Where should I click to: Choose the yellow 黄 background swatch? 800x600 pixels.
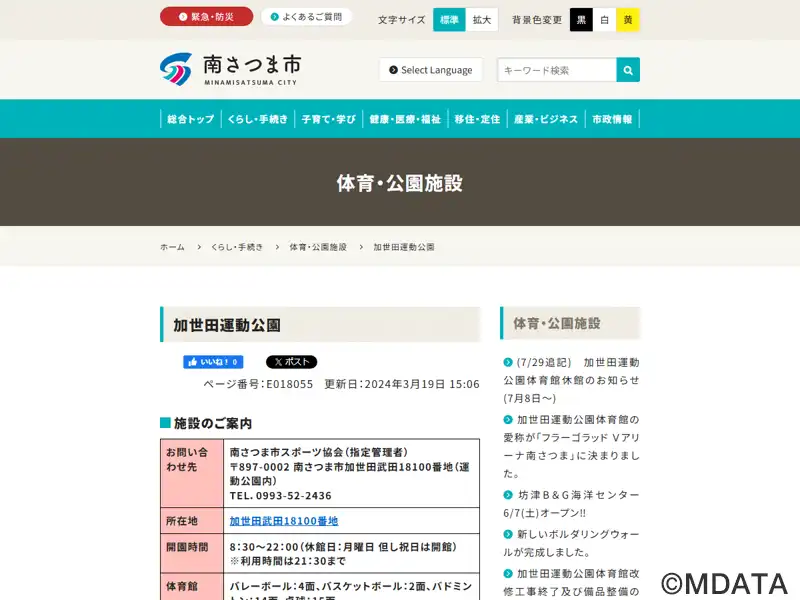(628, 20)
